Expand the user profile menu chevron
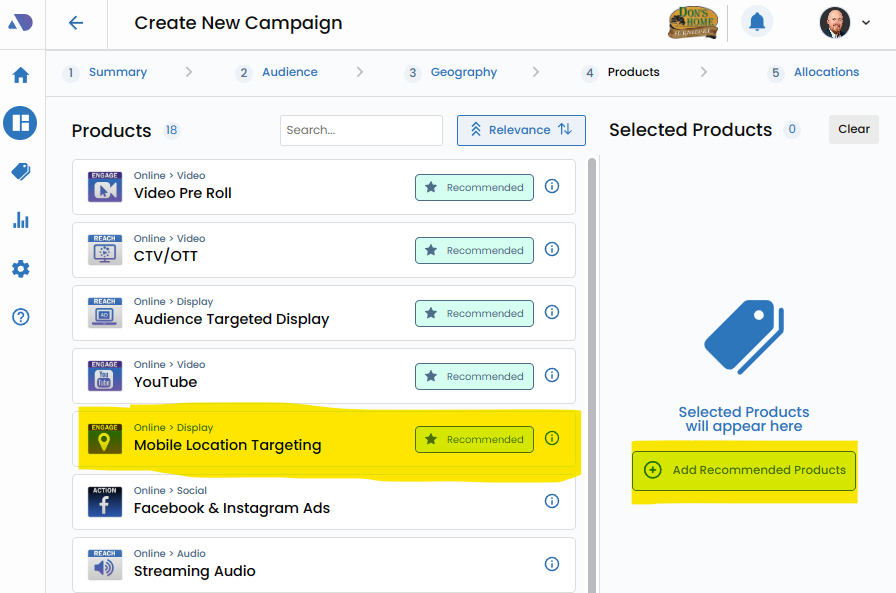896x593 pixels. [866, 23]
